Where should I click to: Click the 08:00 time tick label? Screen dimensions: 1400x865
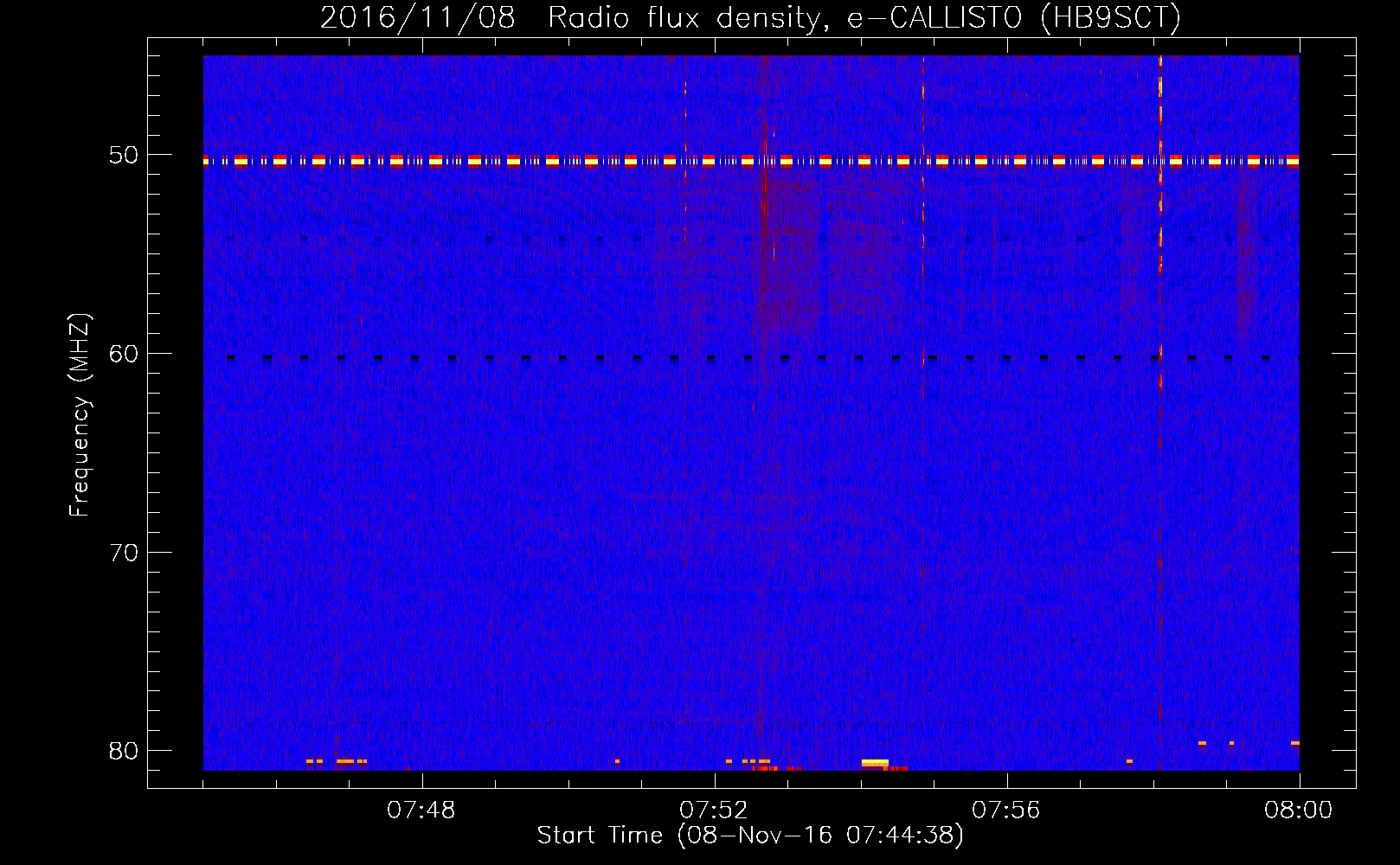point(1299,811)
